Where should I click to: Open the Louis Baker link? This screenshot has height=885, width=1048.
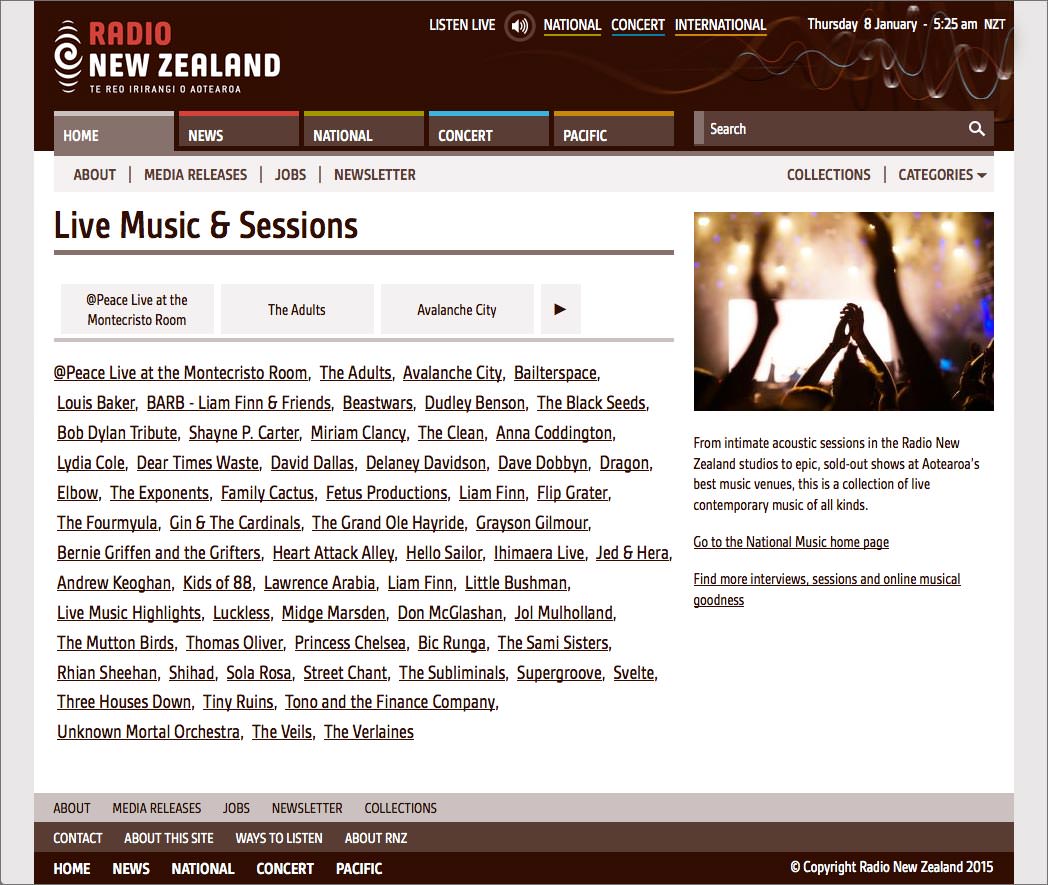click(x=96, y=403)
